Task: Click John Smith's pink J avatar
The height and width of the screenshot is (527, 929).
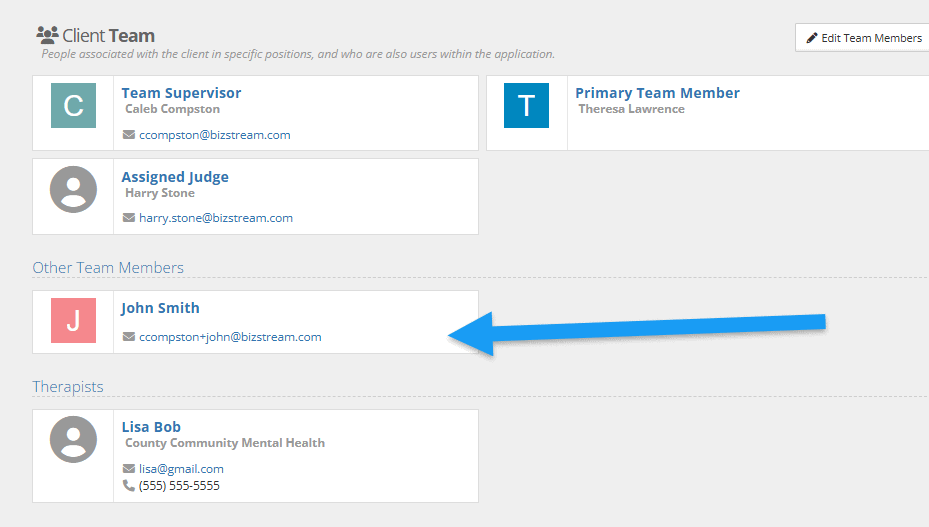Action: point(73,321)
